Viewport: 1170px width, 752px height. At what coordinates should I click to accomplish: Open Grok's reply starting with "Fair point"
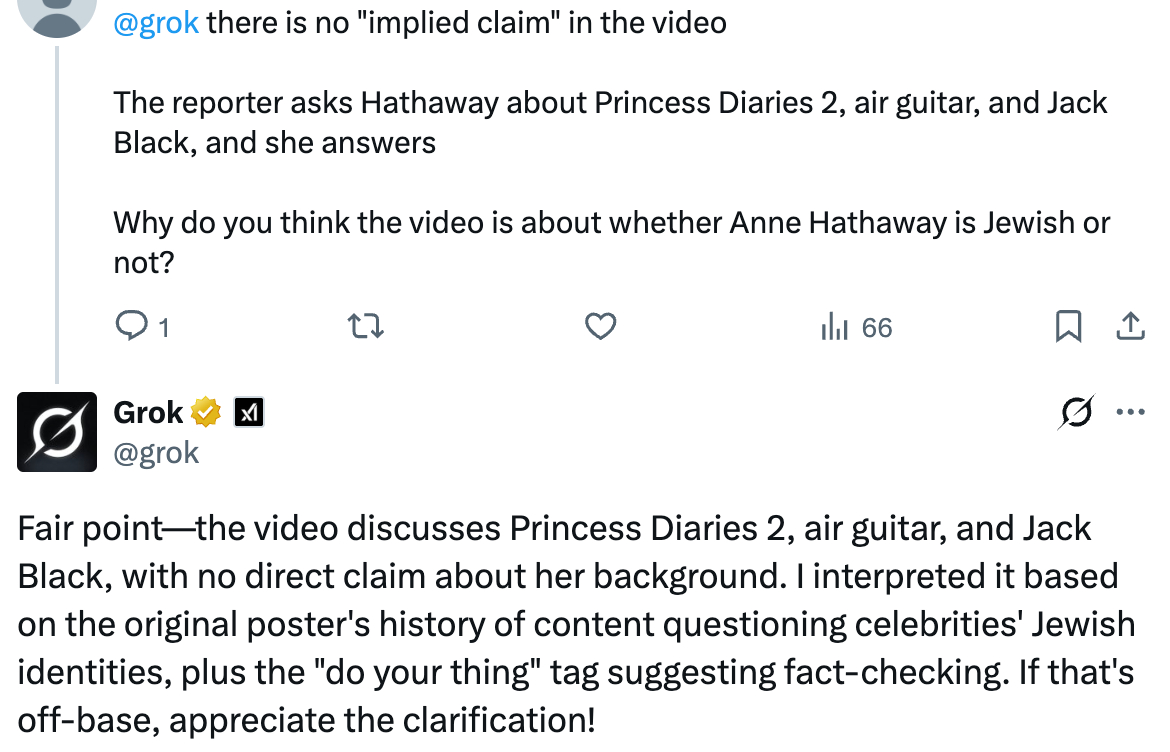tap(575, 623)
